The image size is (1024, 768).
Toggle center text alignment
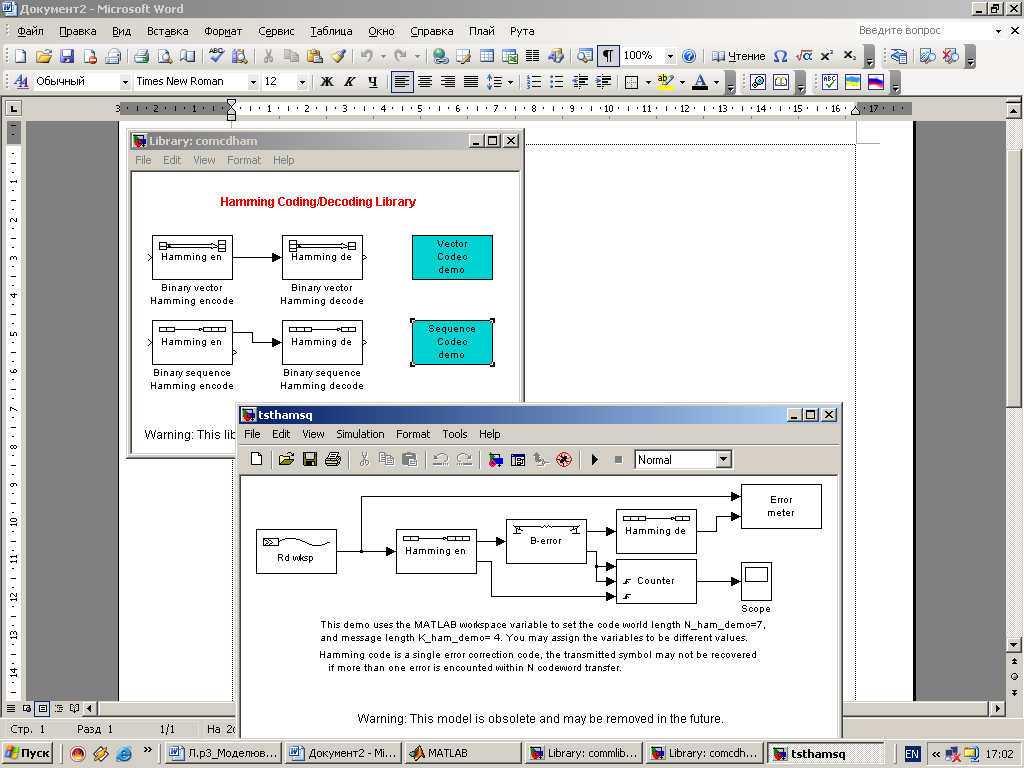click(425, 82)
